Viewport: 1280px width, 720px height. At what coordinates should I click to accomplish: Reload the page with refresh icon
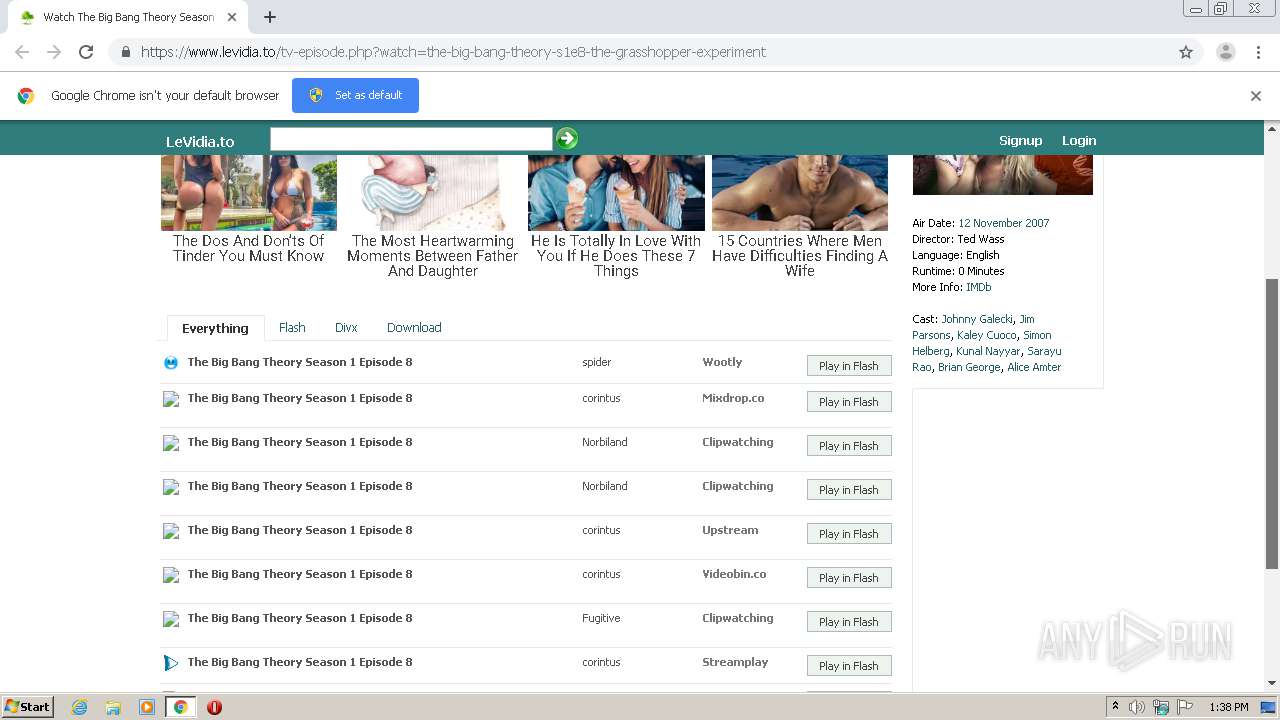click(x=86, y=52)
